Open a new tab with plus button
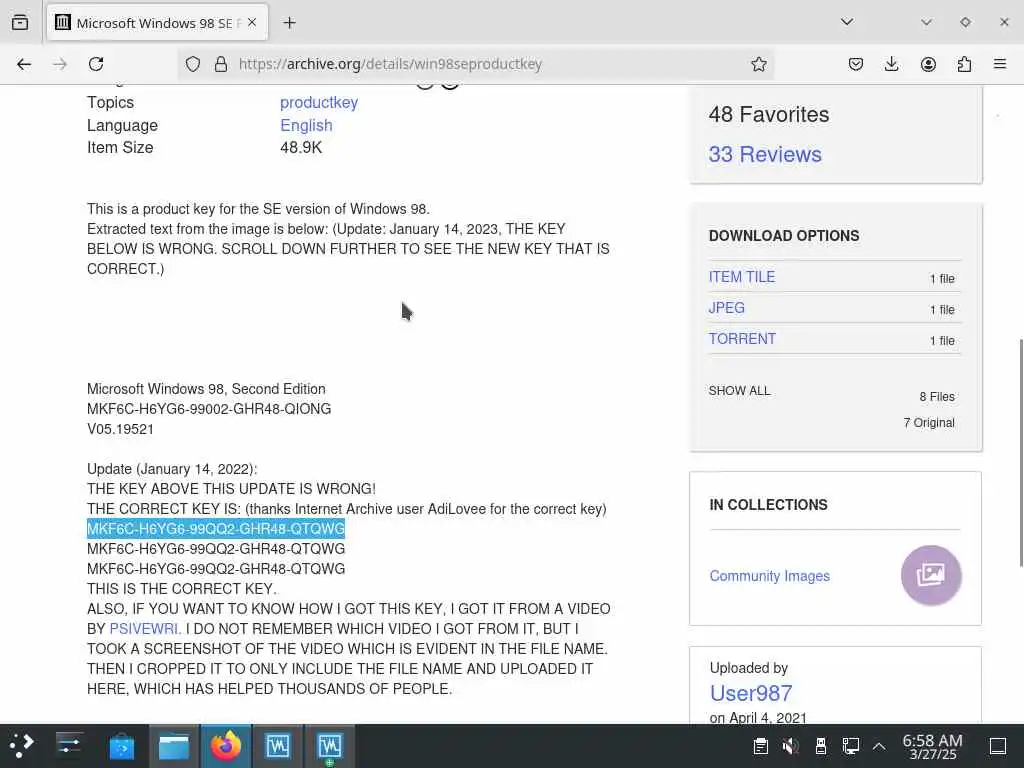 [x=289, y=23]
